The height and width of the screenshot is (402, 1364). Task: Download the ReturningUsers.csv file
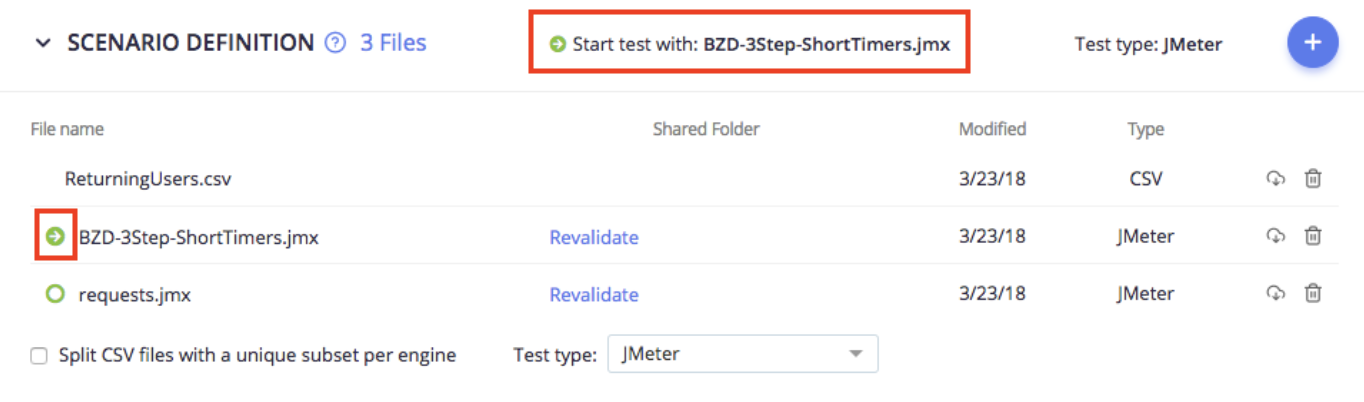pyautogui.click(x=1275, y=179)
